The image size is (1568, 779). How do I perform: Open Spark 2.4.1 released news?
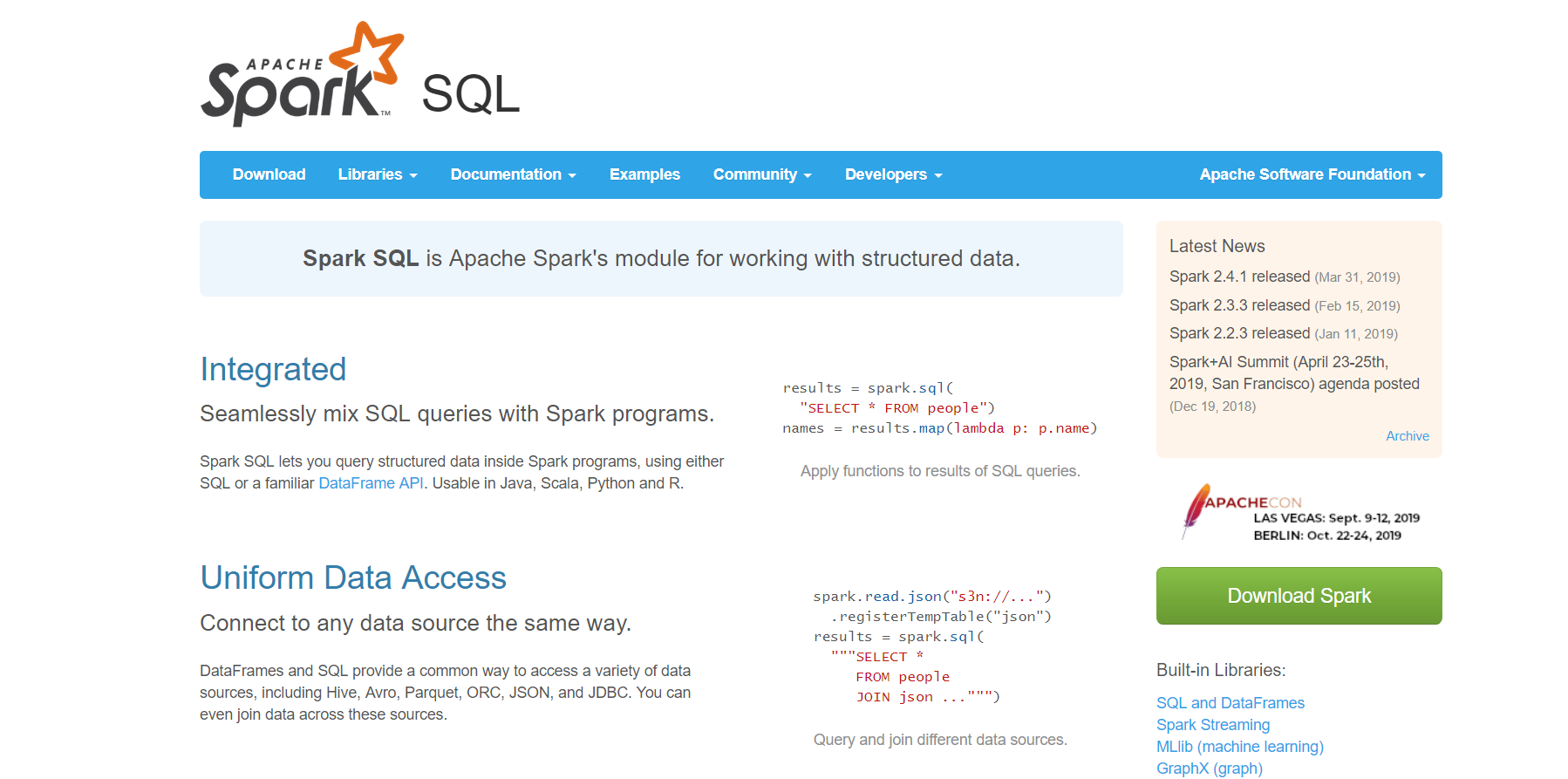pos(1239,277)
